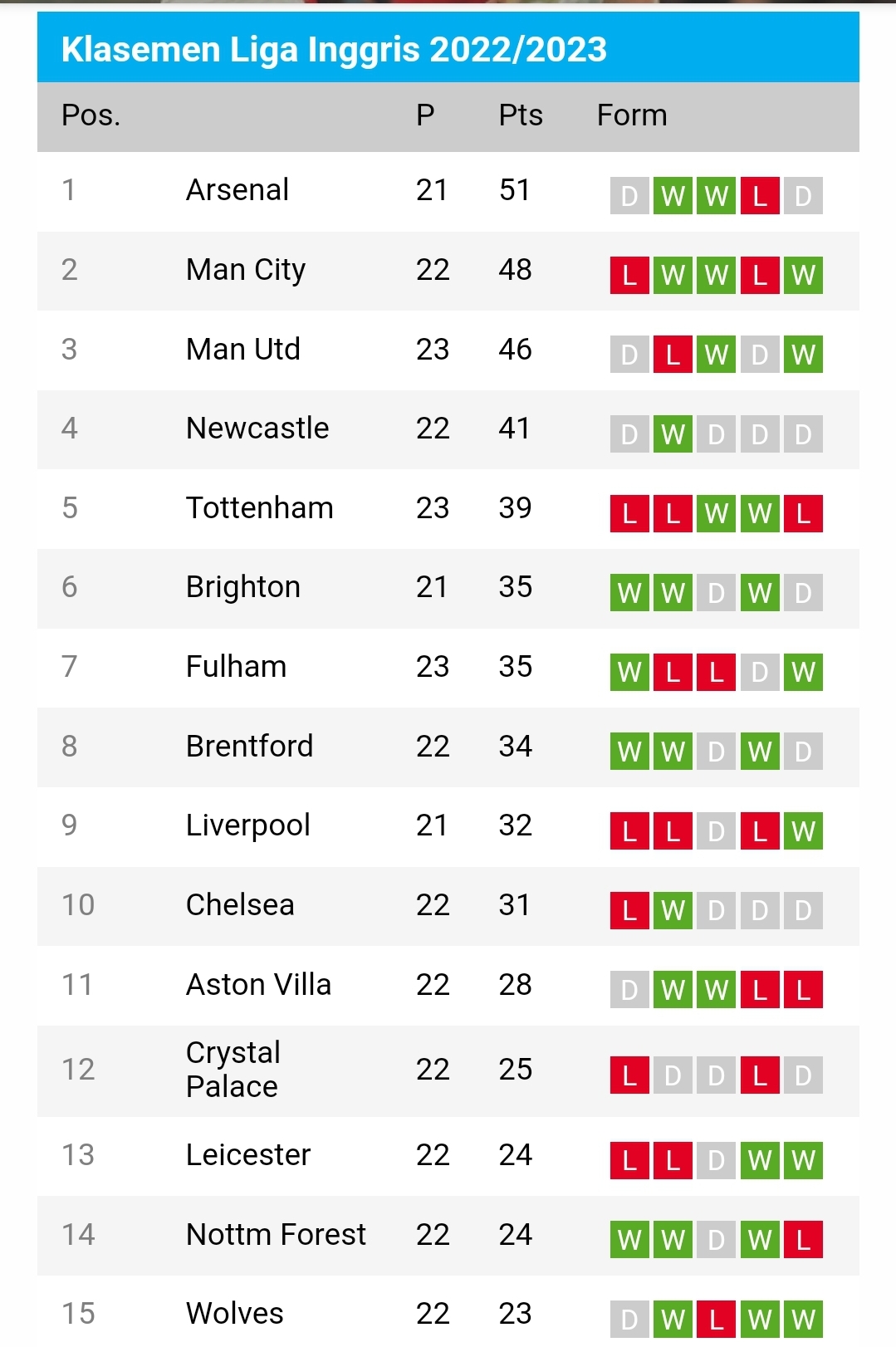Open the Crystal Palace team name

[x=233, y=1070]
